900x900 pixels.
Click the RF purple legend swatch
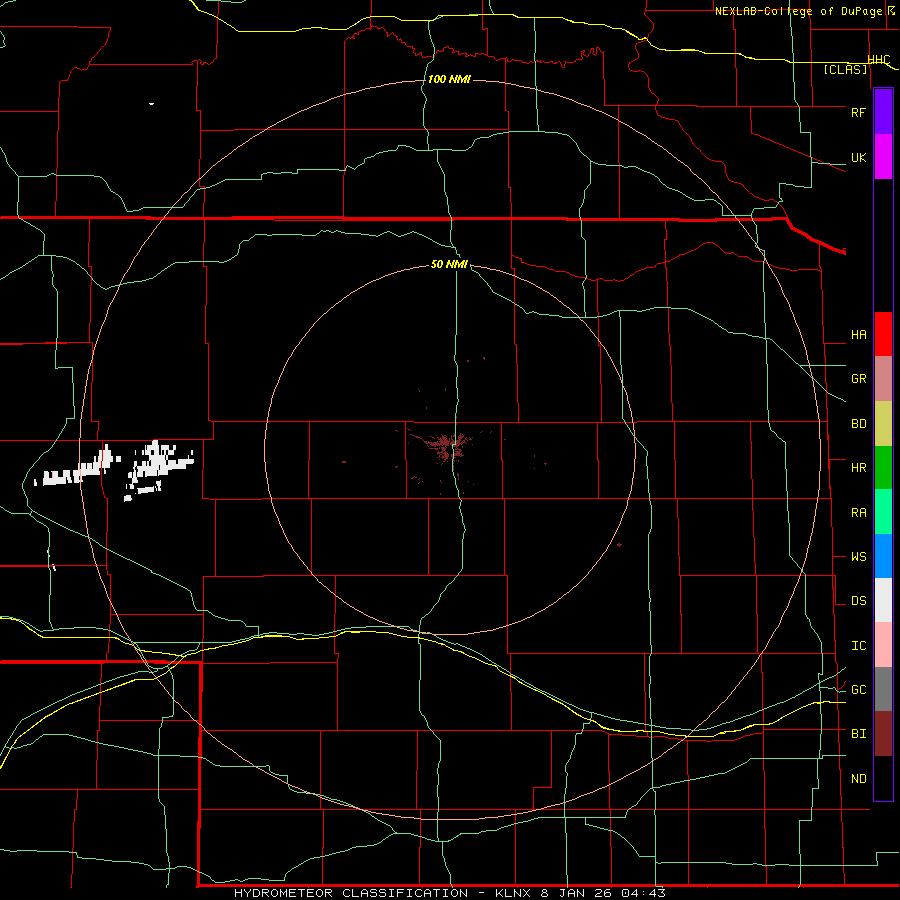(883, 112)
